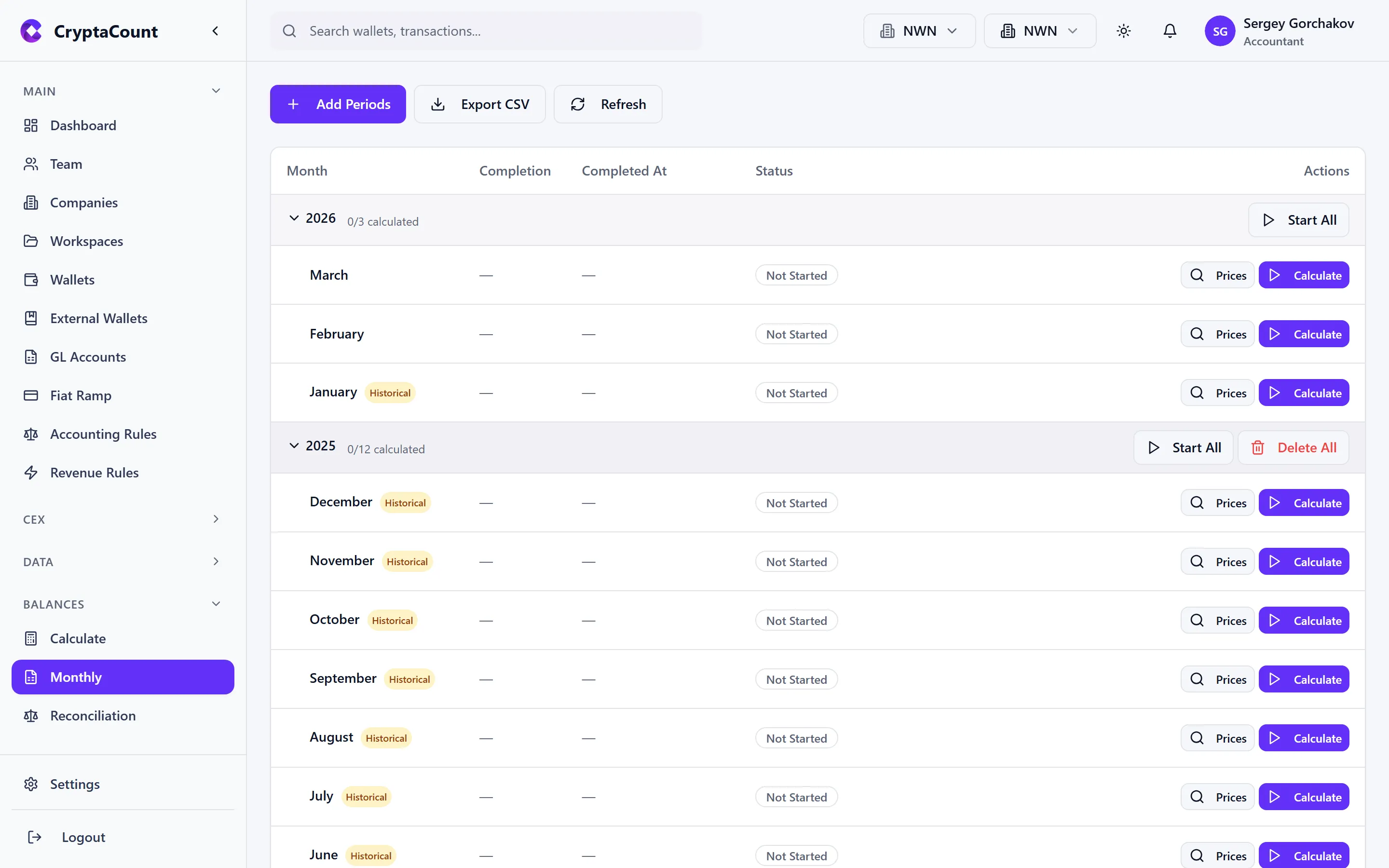This screenshot has width=1389, height=868.
Task: Click the Export CSV download icon
Action: click(438, 104)
